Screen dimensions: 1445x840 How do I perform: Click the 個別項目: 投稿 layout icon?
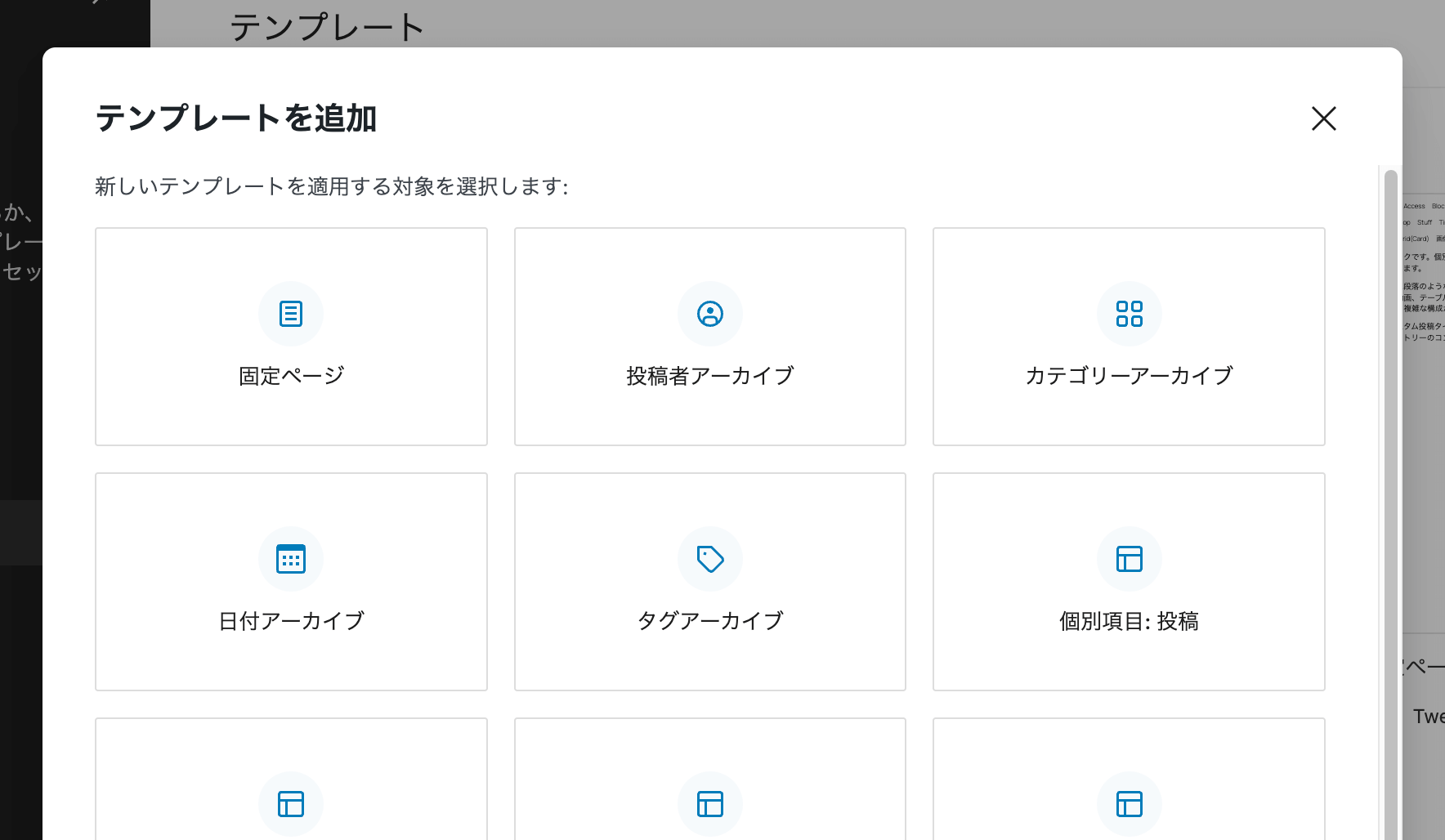(1129, 559)
